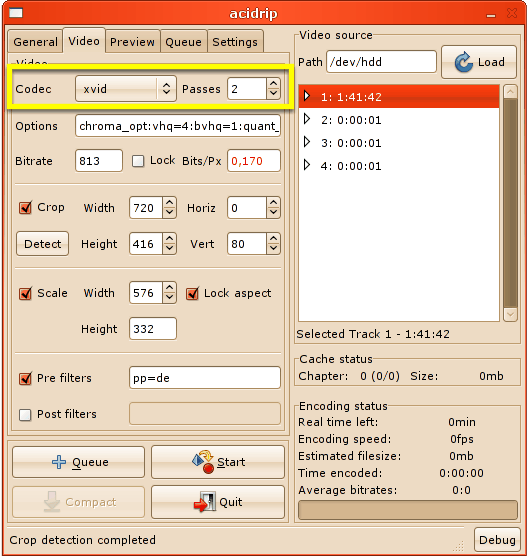The image size is (527, 556).
Task: Click the Load button refresh icon
Action: (464, 62)
